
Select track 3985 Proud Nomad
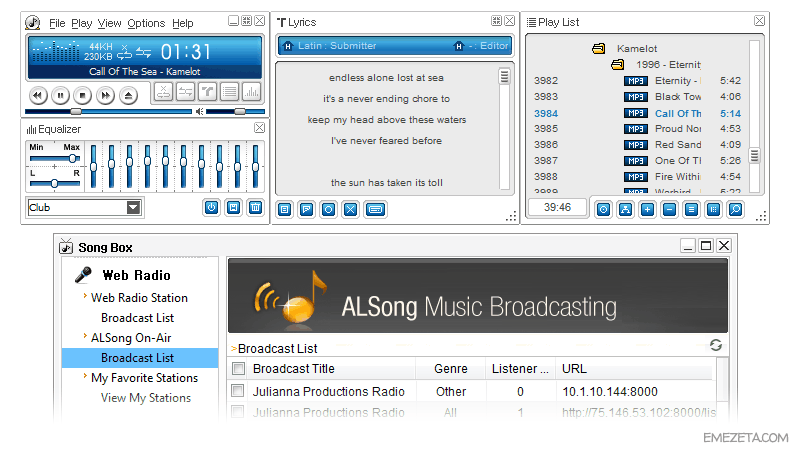(x=637, y=129)
